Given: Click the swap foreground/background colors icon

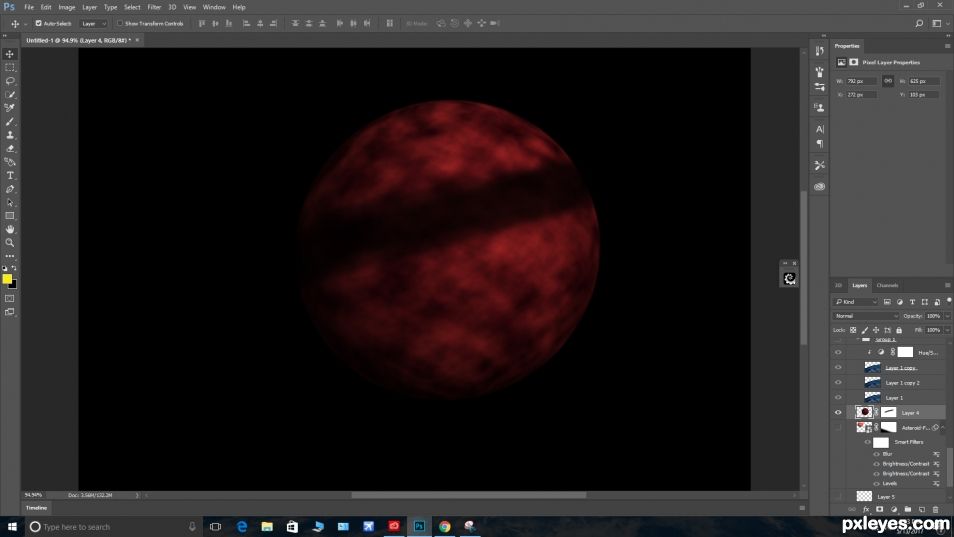Looking at the screenshot, I should (14, 268).
